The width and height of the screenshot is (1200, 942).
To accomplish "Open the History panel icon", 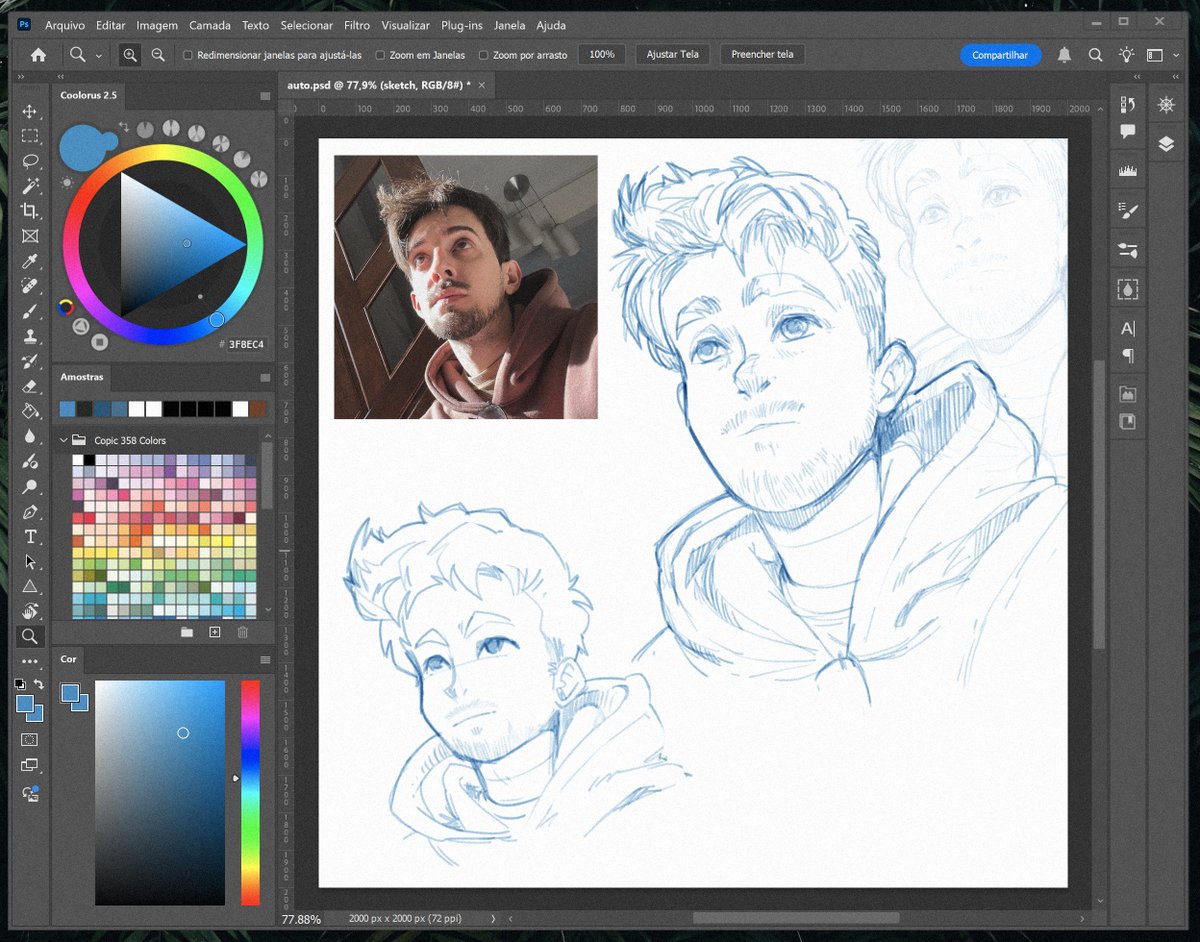I will point(1127,104).
